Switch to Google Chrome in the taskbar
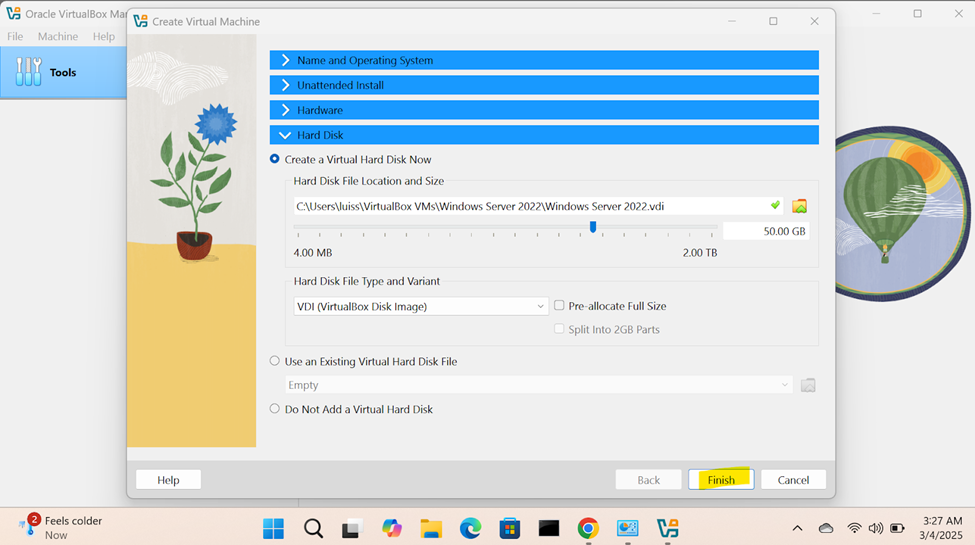The image size is (975, 545). click(588, 528)
